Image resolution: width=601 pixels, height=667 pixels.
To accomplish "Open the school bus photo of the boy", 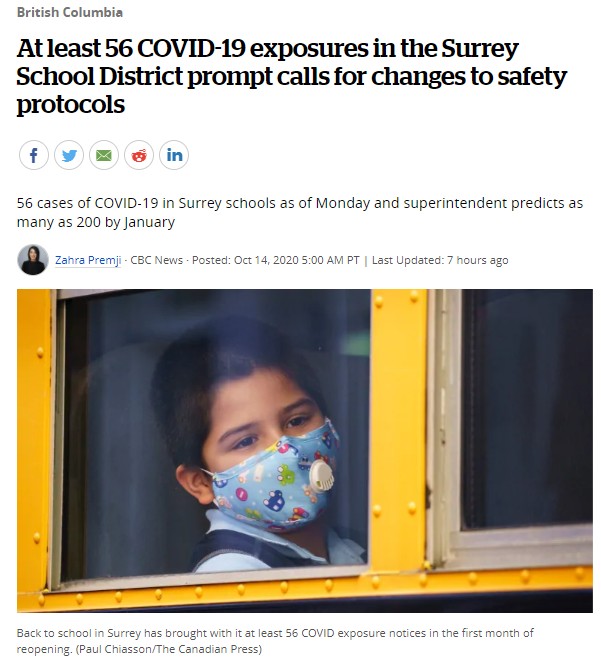I will 305,451.
